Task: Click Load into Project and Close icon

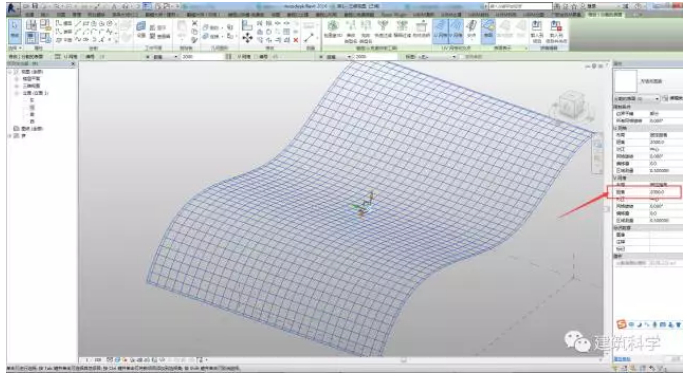Action: pyautogui.click(x=556, y=30)
